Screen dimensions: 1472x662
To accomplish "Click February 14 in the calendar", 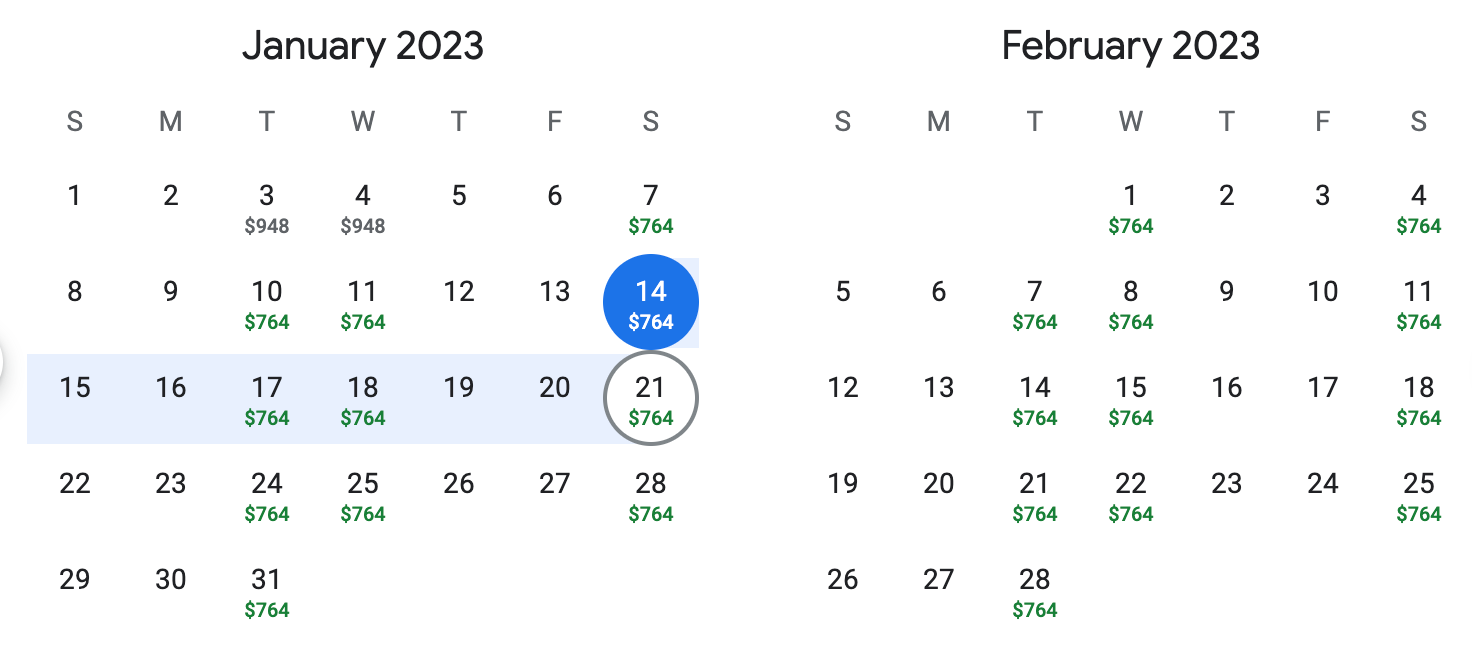I will [1034, 399].
